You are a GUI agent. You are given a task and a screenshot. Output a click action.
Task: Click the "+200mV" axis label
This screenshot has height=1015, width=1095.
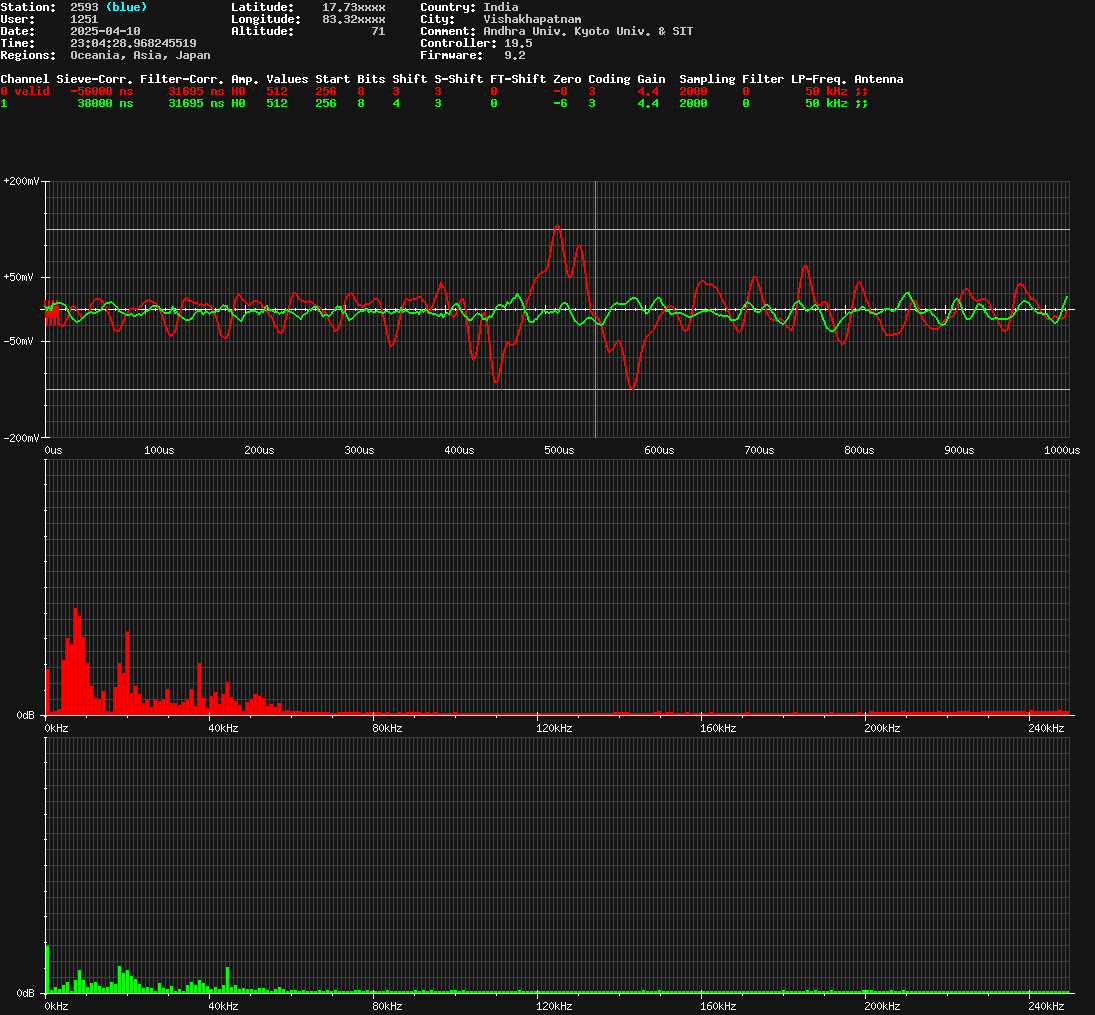click(x=21, y=181)
